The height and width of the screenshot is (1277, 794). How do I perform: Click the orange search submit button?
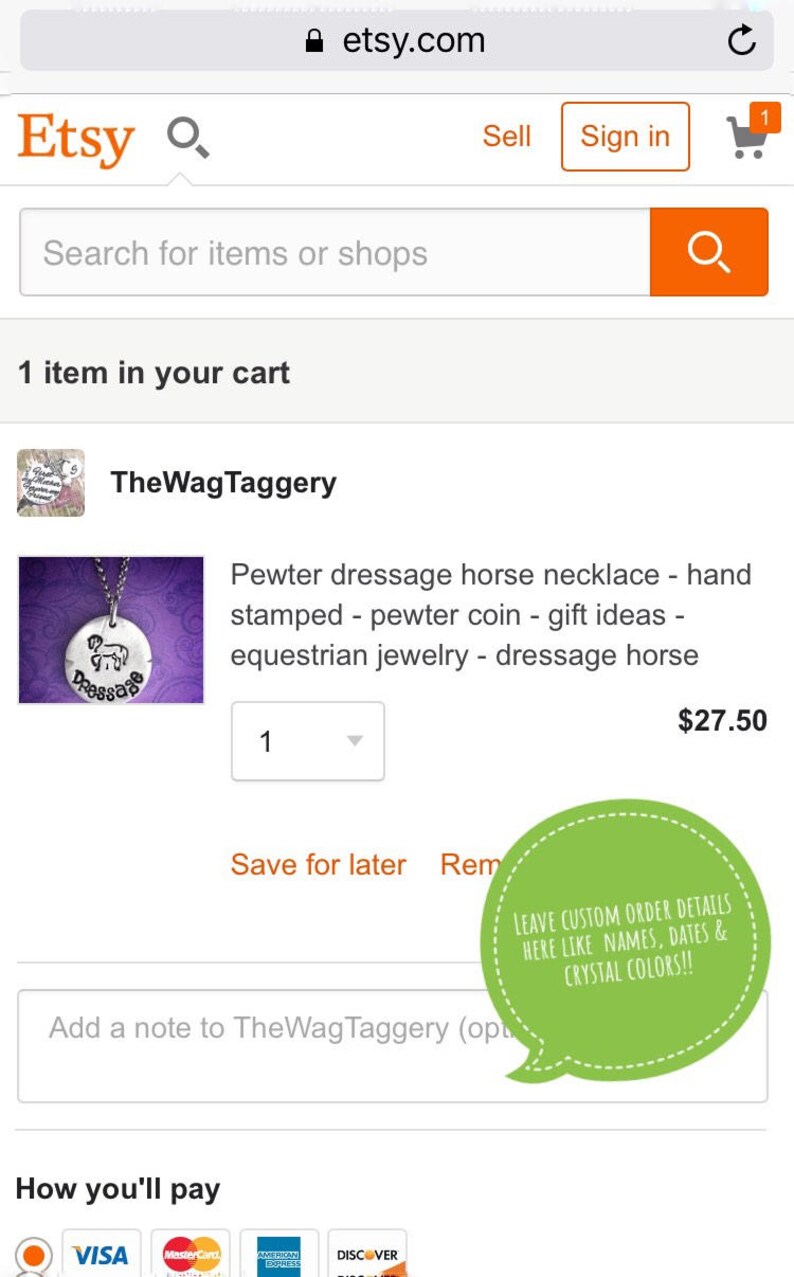(x=709, y=252)
